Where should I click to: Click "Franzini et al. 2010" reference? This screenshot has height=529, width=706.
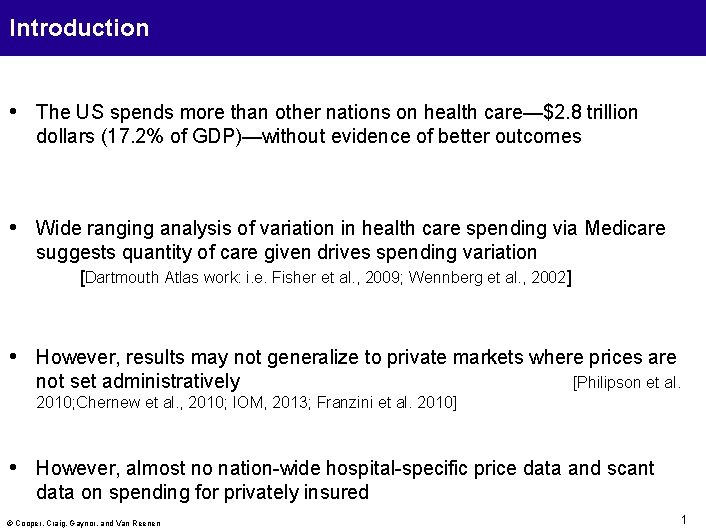pos(385,402)
